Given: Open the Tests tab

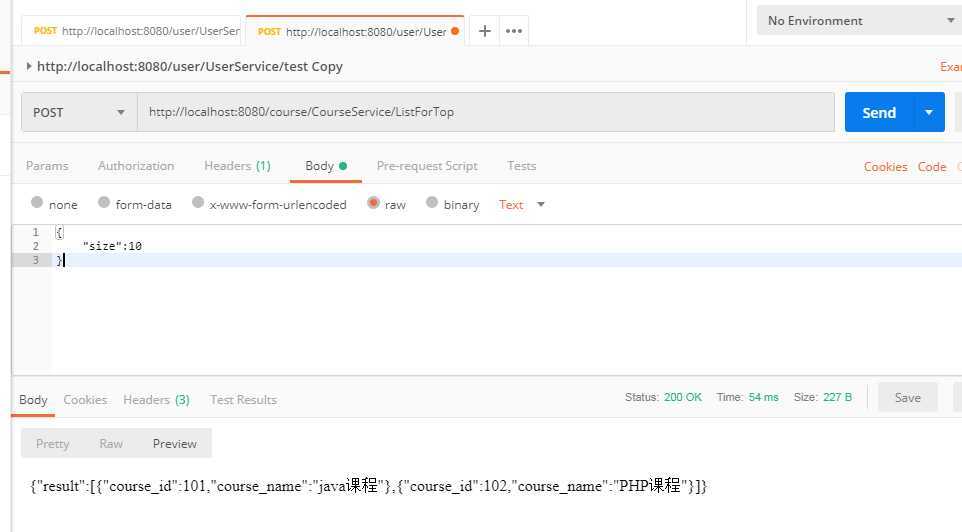Looking at the screenshot, I should pyautogui.click(x=521, y=166).
